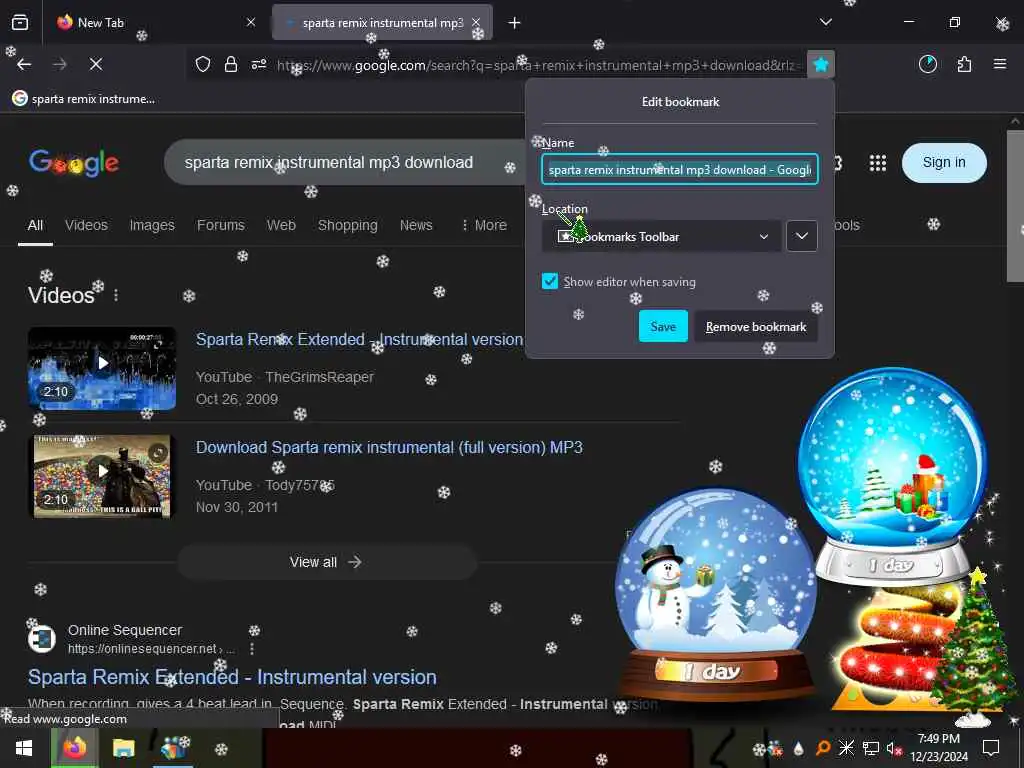Image resolution: width=1024 pixels, height=768 pixels.
Task: Toggle Show editor when saving checkbox
Action: 550,281
